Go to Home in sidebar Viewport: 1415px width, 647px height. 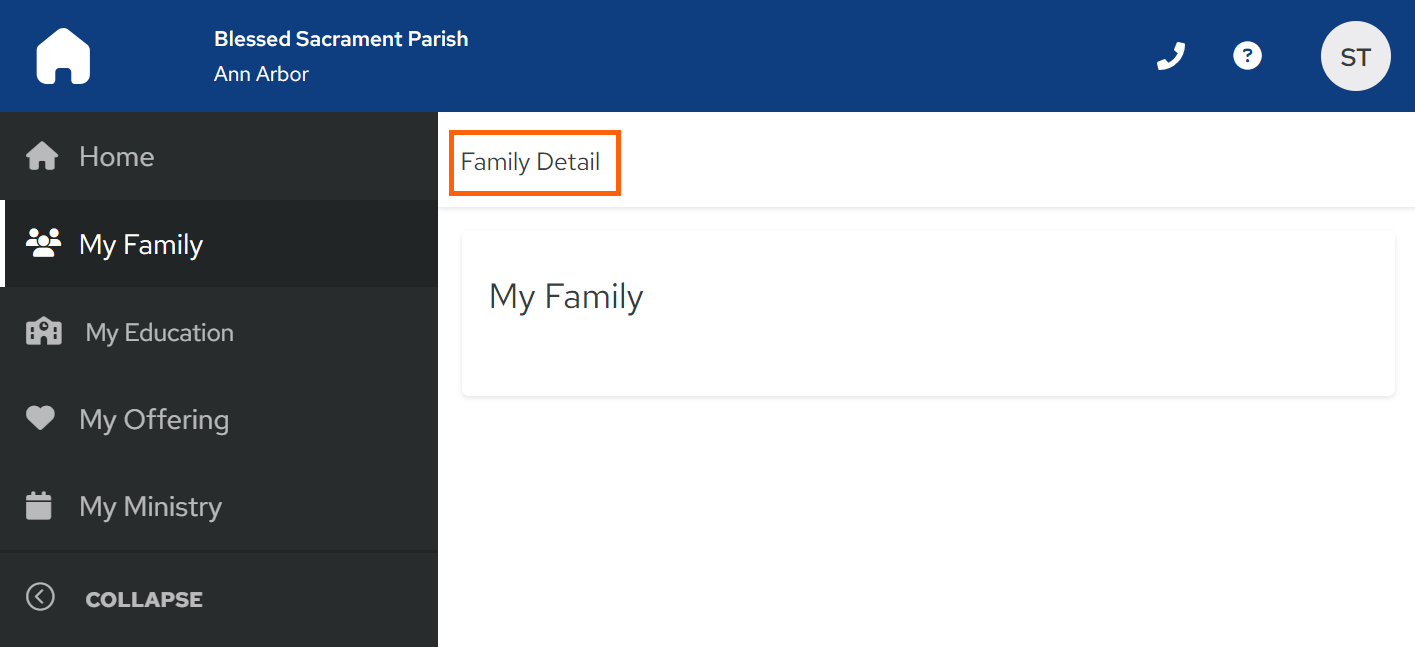[219, 156]
